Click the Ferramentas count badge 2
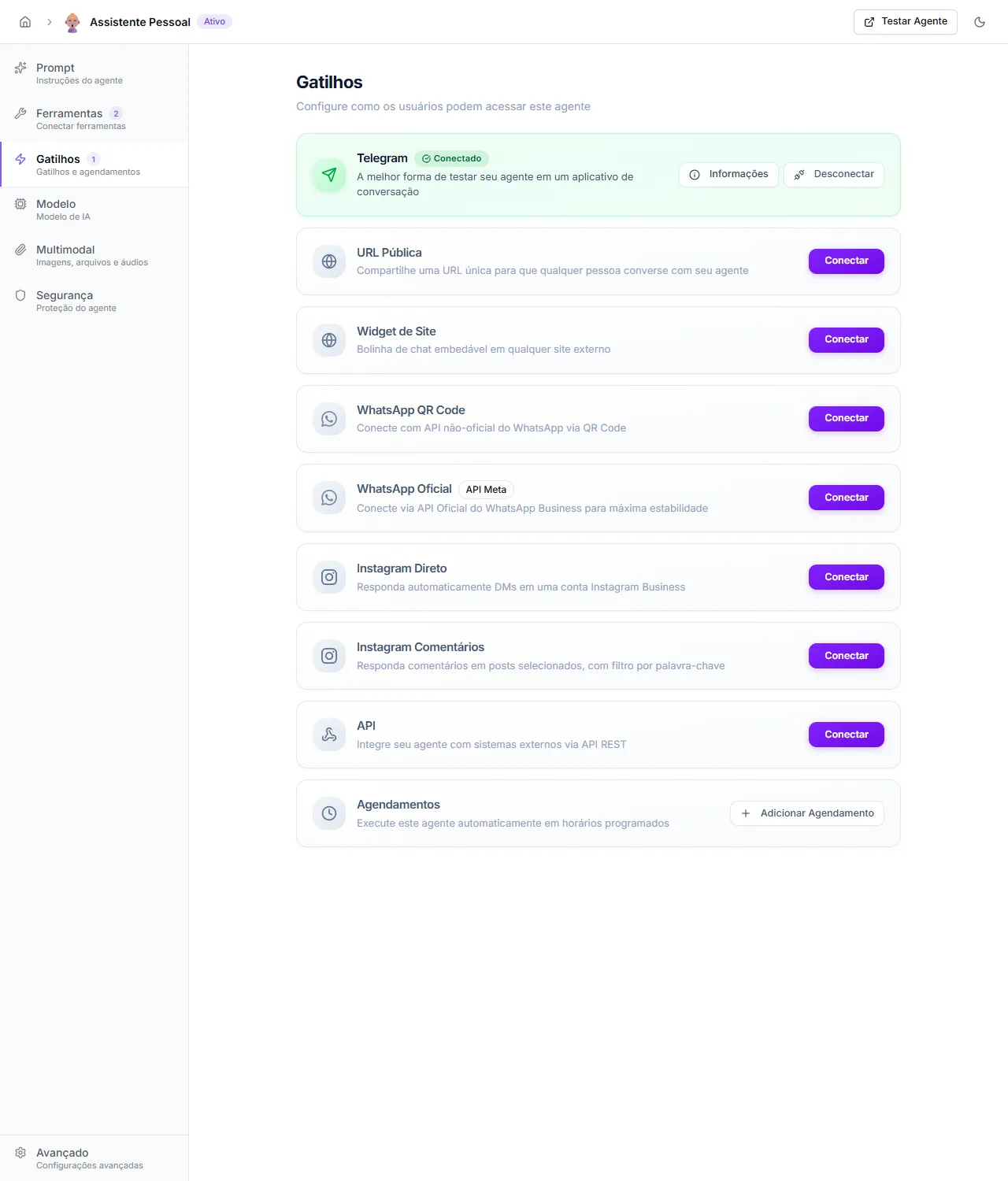This screenshot has height=1181, width=1008. coord(116,113)
